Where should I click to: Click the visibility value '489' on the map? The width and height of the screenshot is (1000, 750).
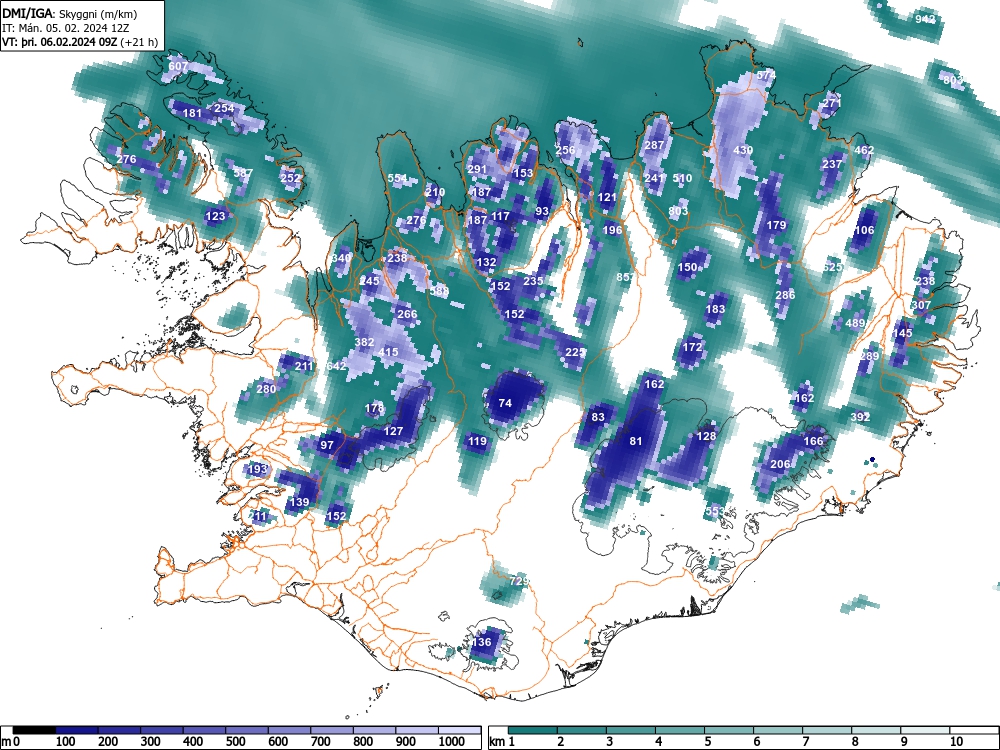pyautogui.click(x=855, y=323)
